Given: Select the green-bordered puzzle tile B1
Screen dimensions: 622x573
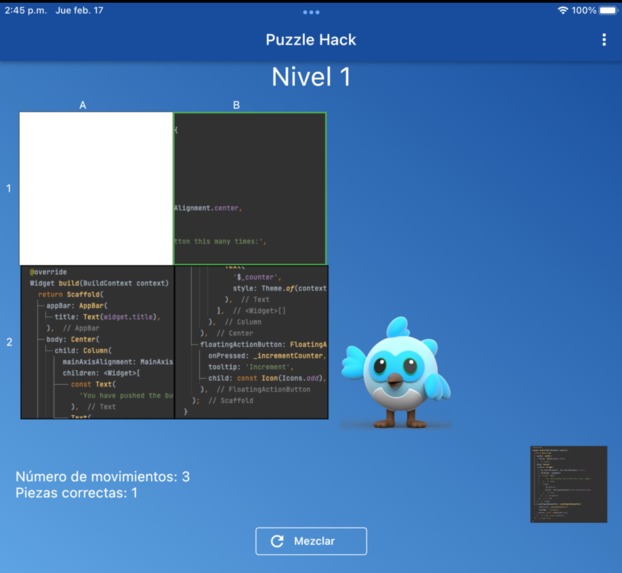Looking at the screenshot, I should [x=250, y=188].
